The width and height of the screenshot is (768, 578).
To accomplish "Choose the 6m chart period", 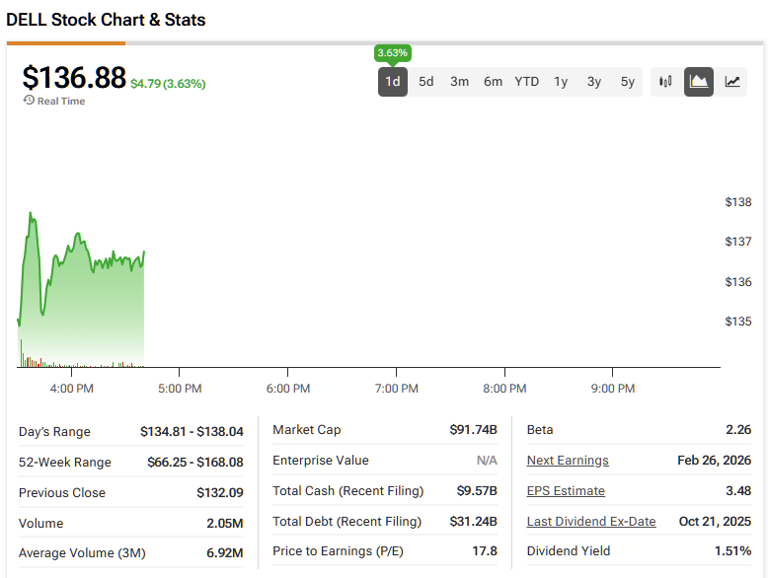I will (x=493, y=82).
